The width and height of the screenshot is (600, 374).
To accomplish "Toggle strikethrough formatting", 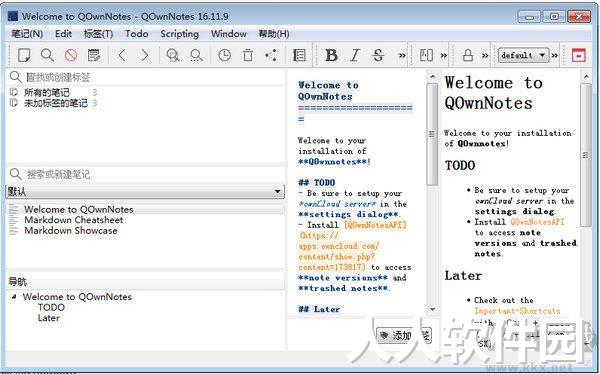I will click(378, 56).
